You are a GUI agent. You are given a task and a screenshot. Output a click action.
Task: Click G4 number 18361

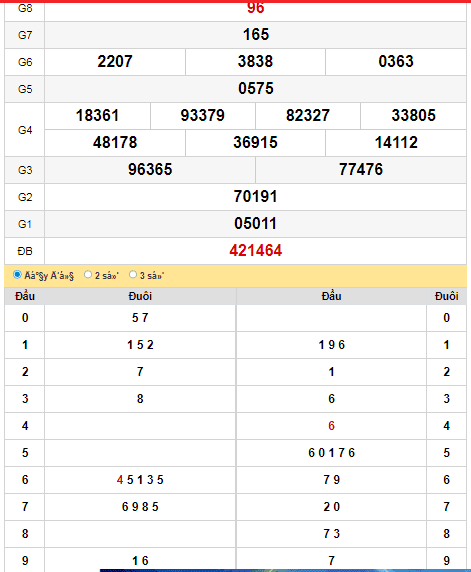click(x=97, y=116)
